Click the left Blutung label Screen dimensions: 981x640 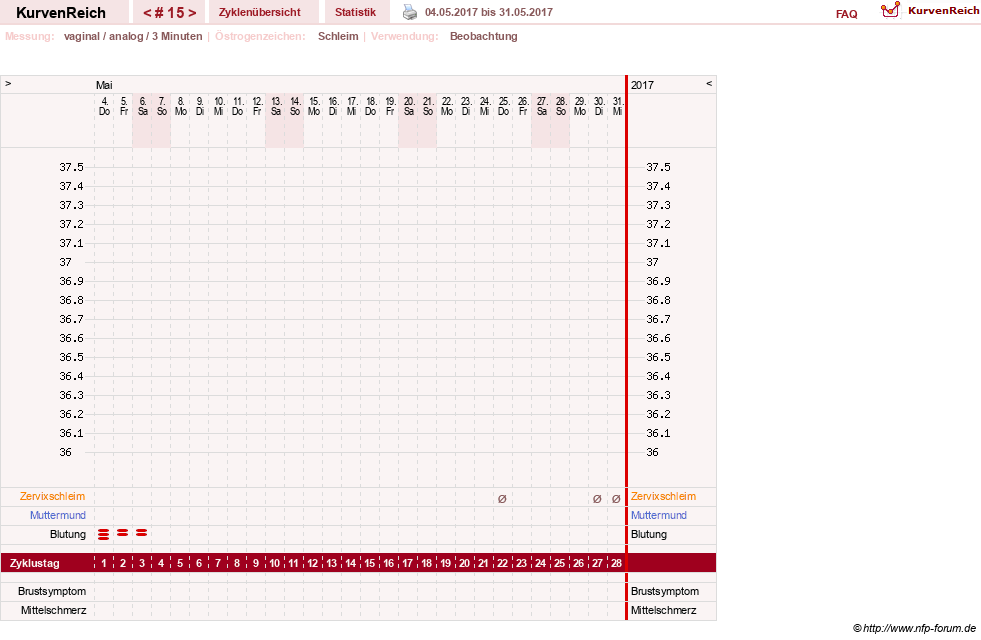68,534
